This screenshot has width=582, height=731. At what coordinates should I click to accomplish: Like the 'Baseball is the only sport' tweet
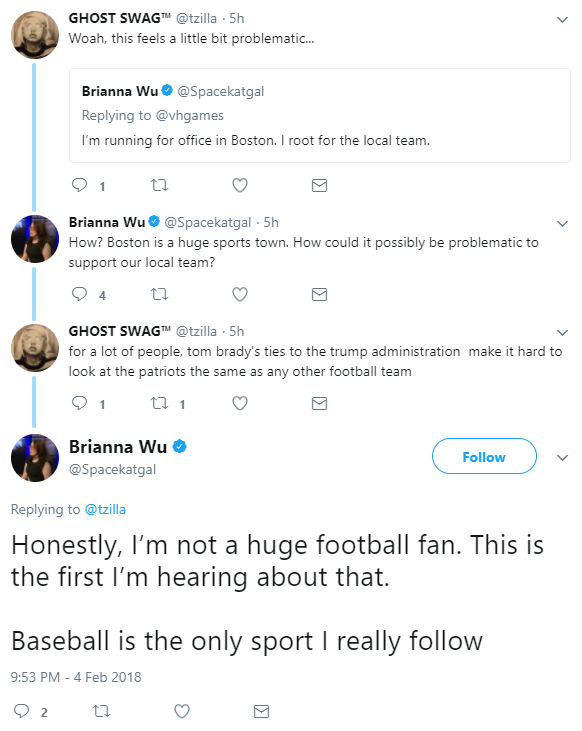click(182, 711)
